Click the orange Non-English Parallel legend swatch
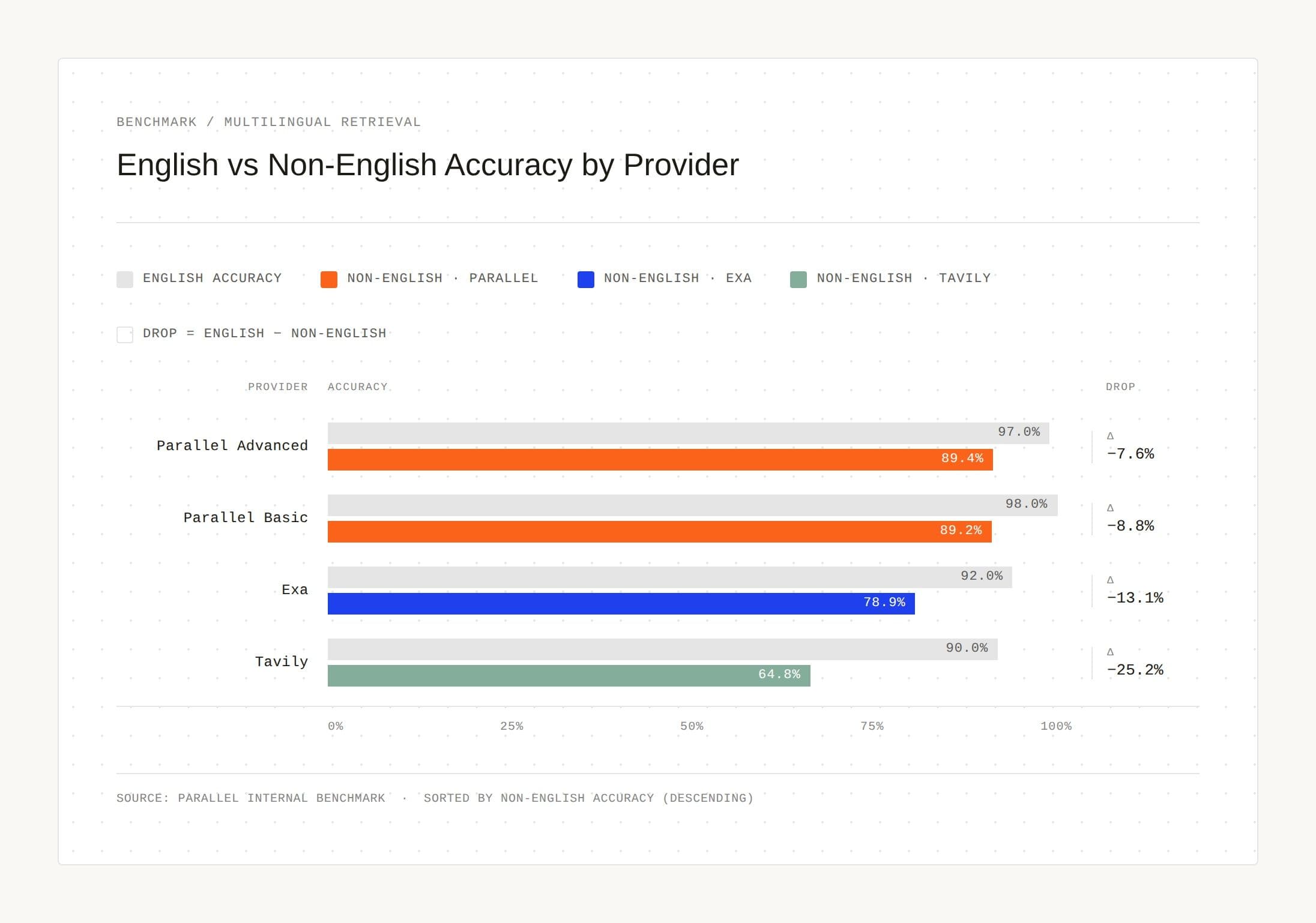This screenshot has width=1316, height=923. coord(329,279)
